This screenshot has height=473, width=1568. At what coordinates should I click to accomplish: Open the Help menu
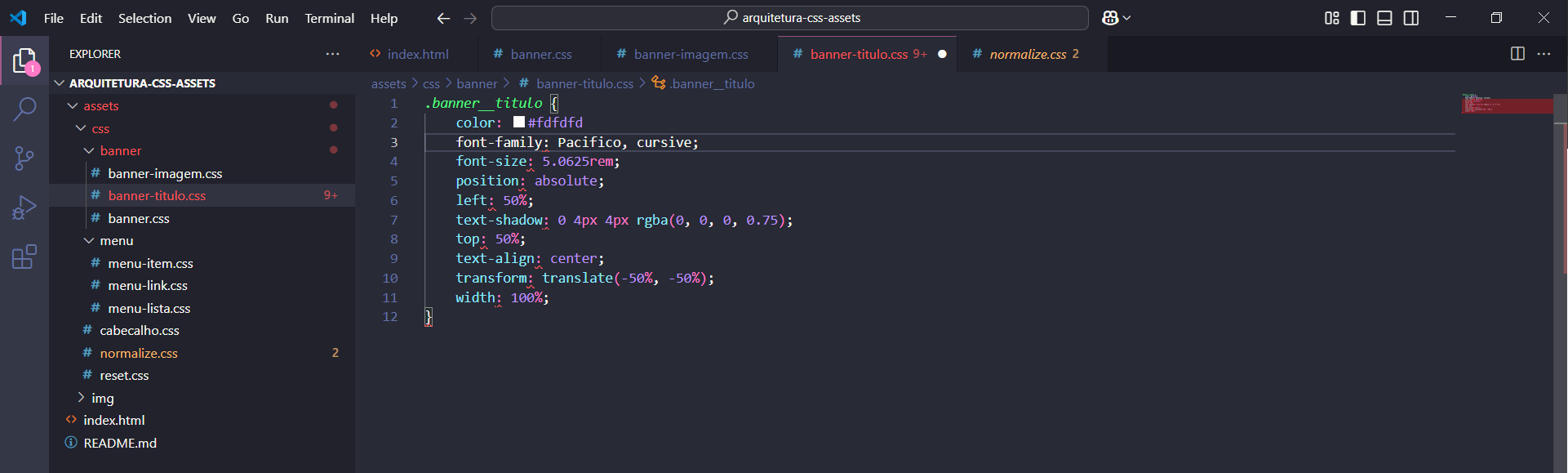384,18
